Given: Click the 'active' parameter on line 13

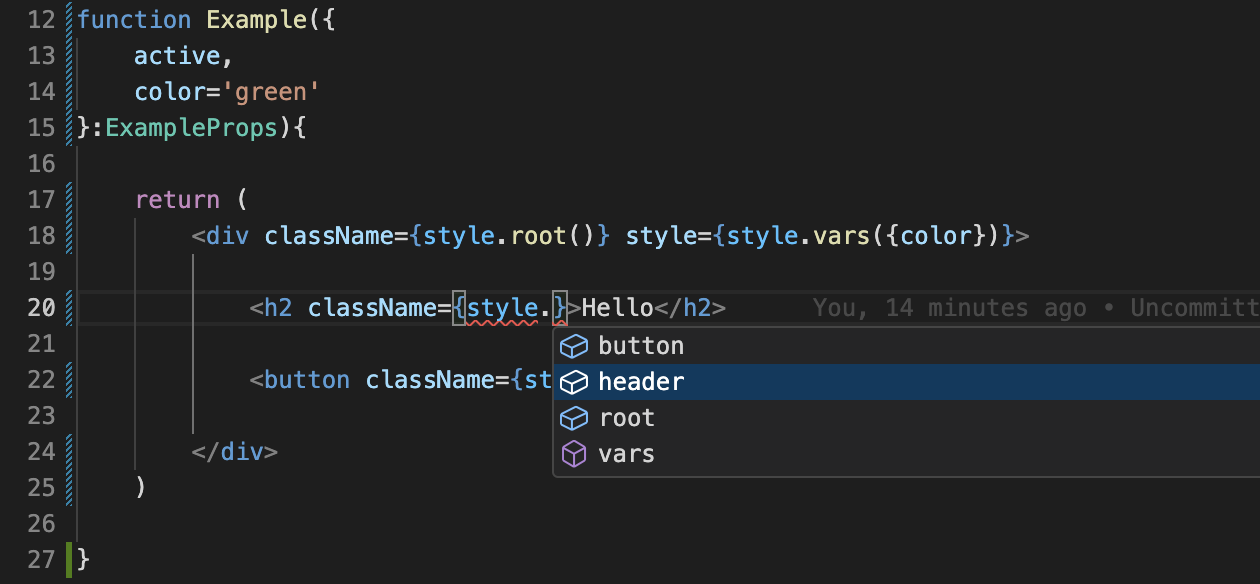Looking at the screenshot, I should click(x=178, y=56).
